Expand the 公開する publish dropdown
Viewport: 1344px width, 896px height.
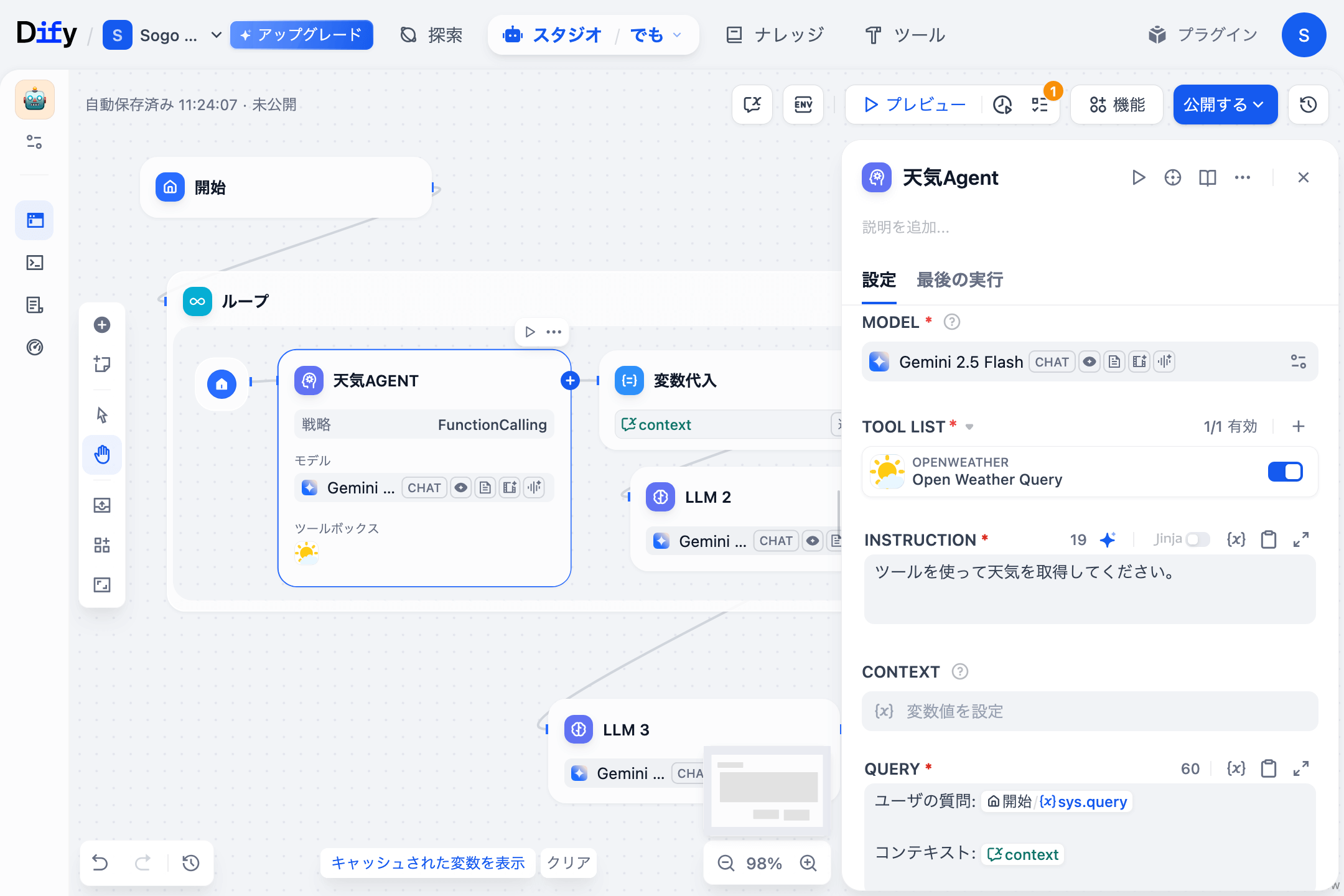pyautogui.click(x=1259, y=105)
